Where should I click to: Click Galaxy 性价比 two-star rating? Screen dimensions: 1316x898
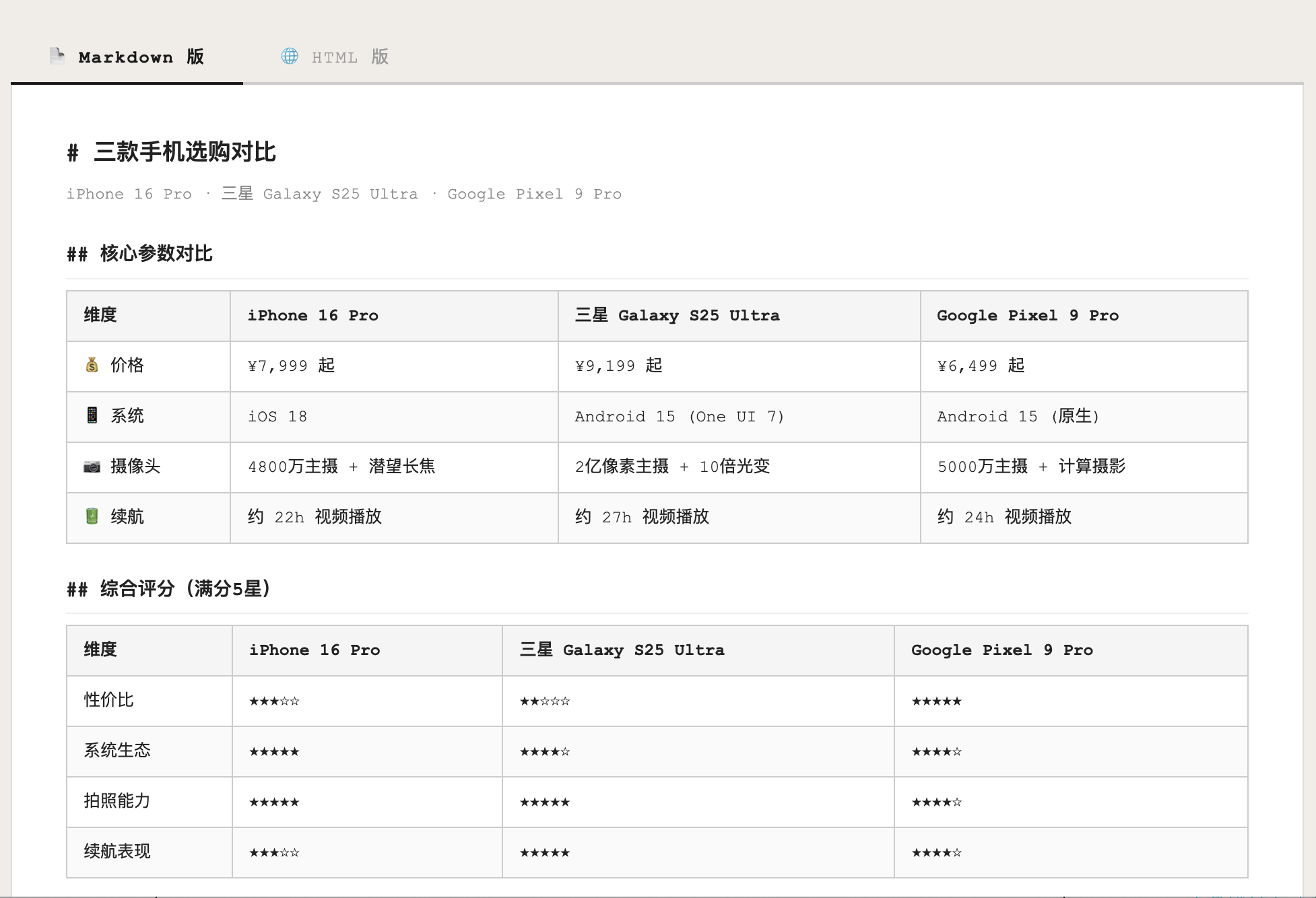pyautogui.click(x=545, y=701)
